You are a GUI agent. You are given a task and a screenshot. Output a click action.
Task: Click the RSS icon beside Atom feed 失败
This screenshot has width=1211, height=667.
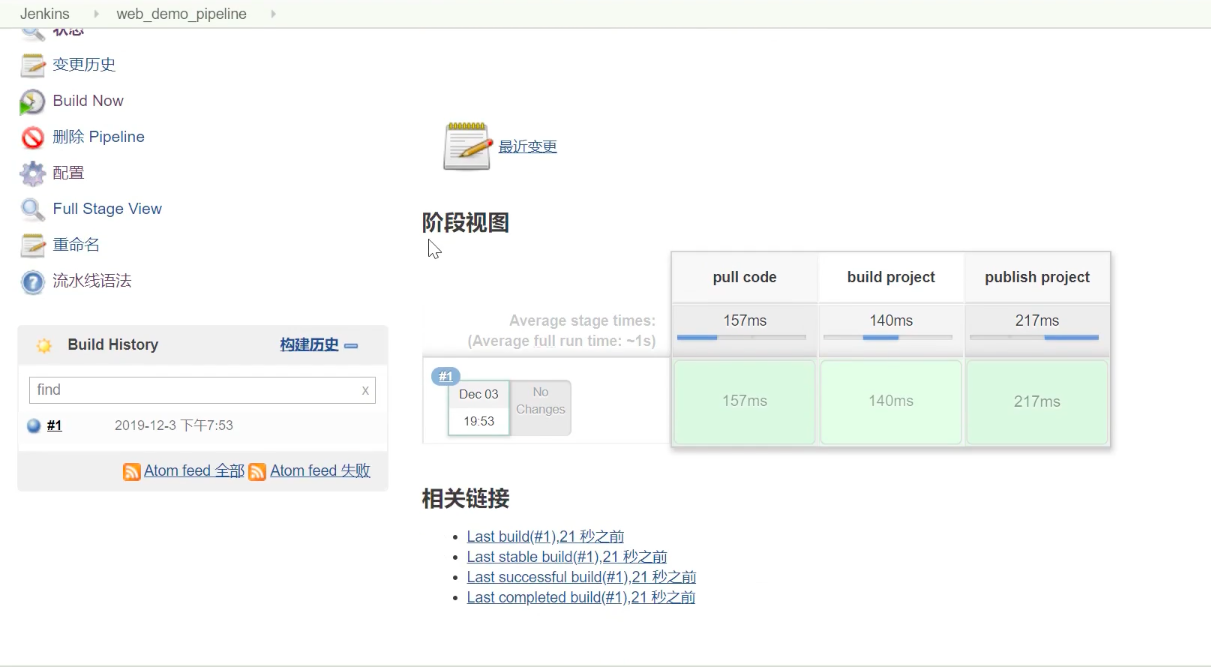(x=257, y=471)
